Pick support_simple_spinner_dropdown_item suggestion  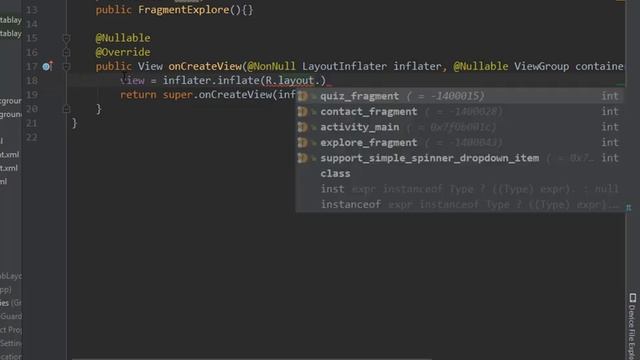click(460, 158)
